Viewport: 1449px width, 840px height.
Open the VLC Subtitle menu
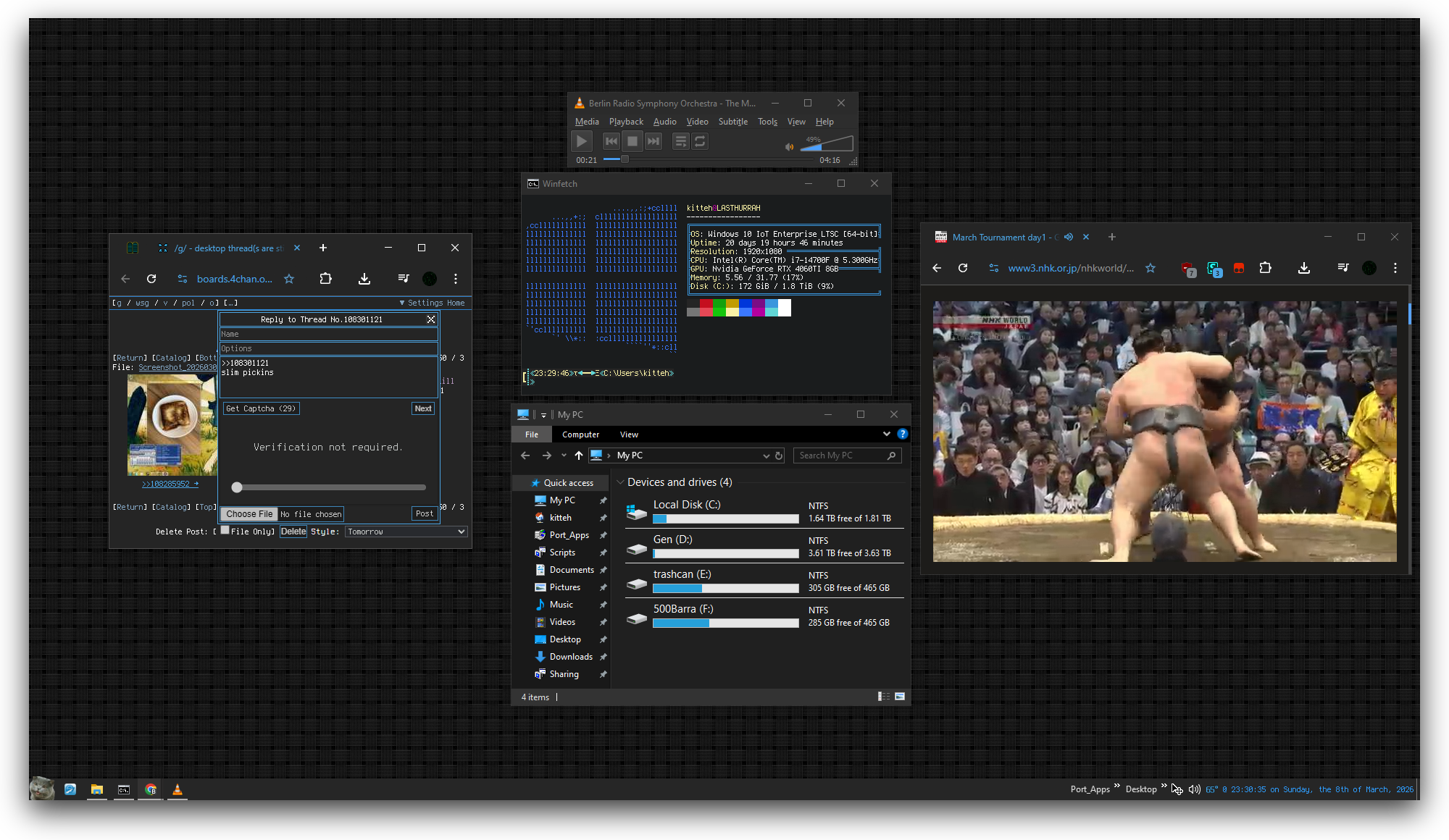[x=732, y=122]
